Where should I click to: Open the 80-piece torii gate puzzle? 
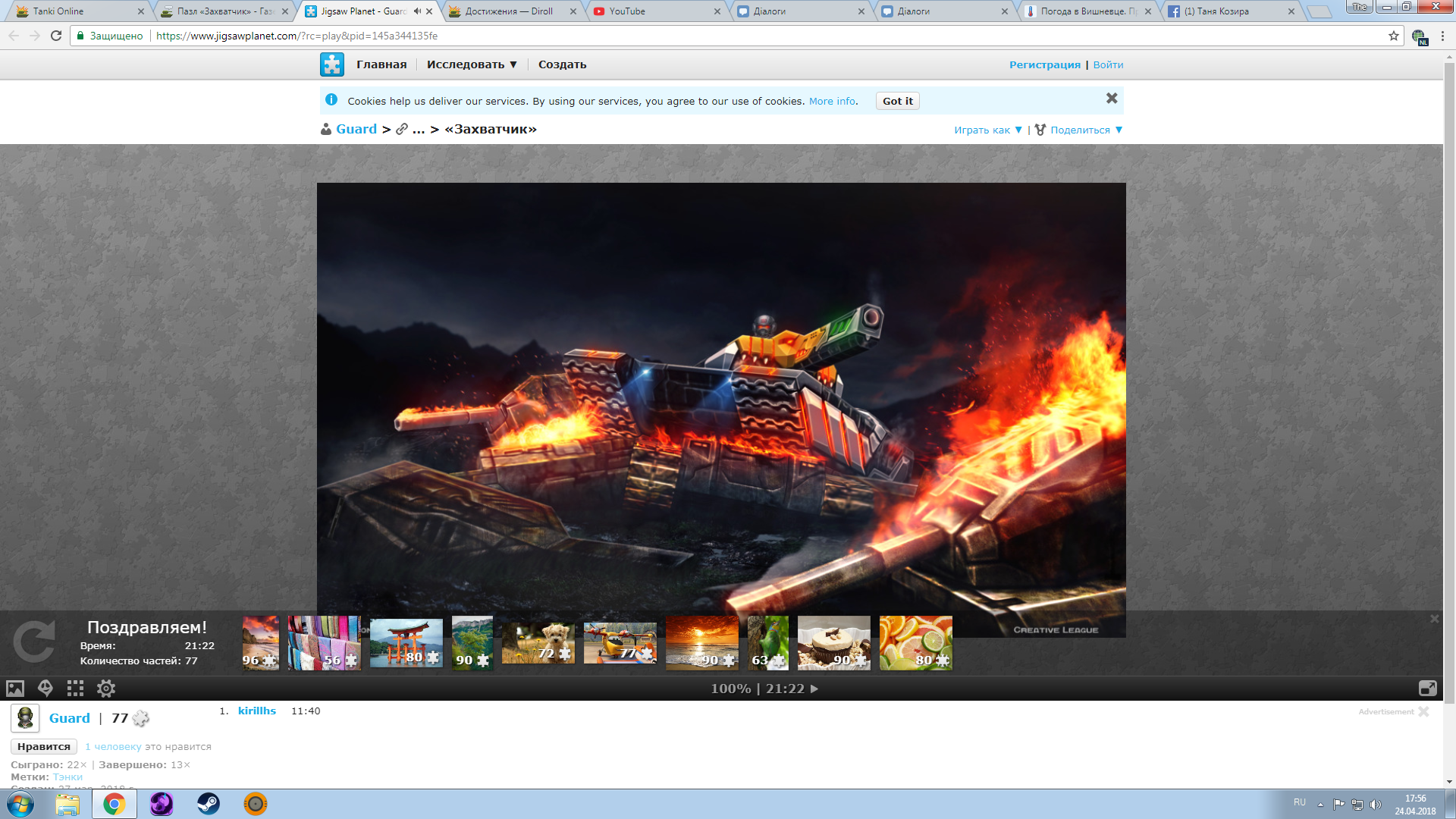[406, 642]
